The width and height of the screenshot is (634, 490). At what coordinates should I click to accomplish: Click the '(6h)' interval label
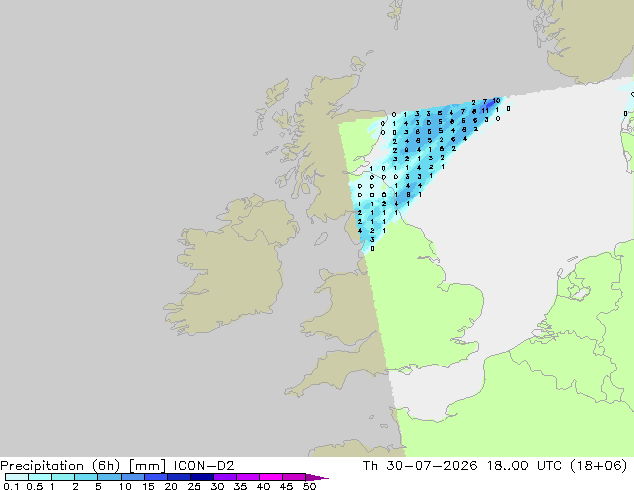pos(106,466)
